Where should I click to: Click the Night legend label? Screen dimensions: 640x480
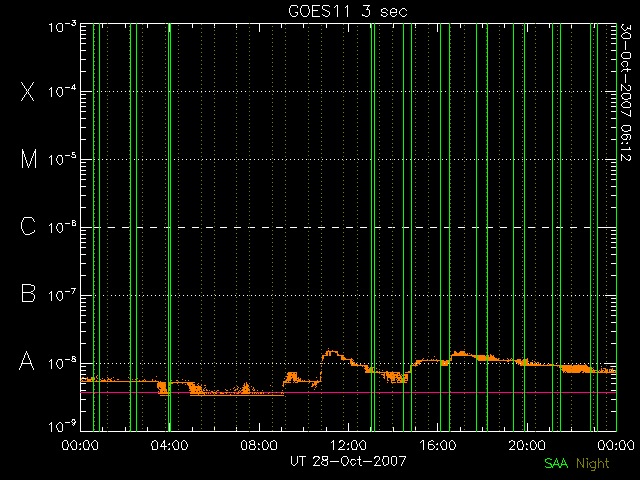pyautogui.click(x=593, y=464)
